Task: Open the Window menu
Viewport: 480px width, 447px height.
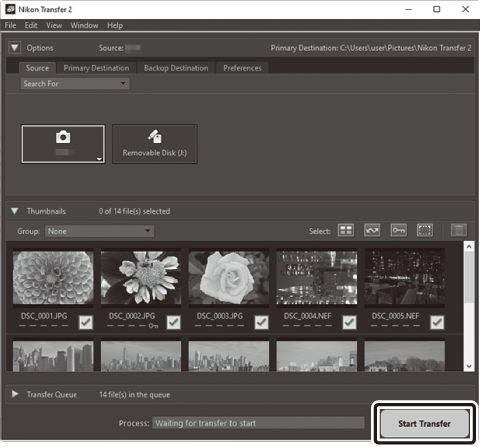Action: pos(84,25)
